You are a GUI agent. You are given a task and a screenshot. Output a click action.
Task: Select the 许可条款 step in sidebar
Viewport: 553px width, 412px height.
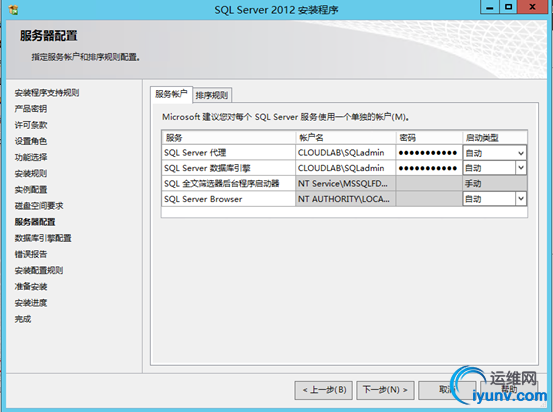[x=31, y=125]
